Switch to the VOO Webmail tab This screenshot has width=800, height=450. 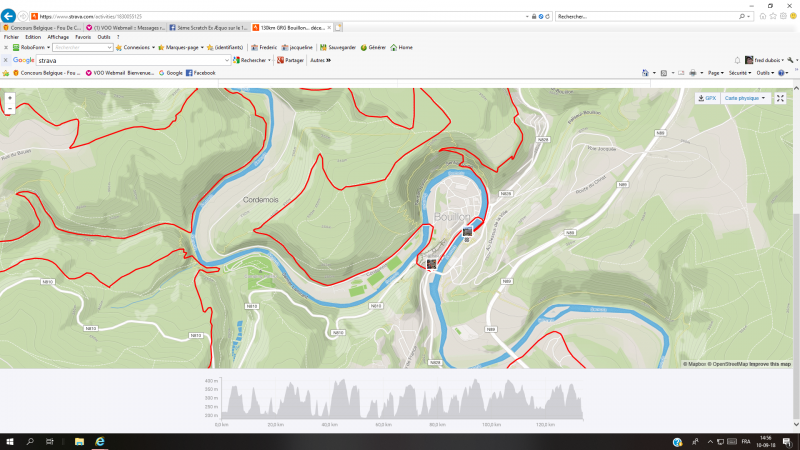pos(126,28)
